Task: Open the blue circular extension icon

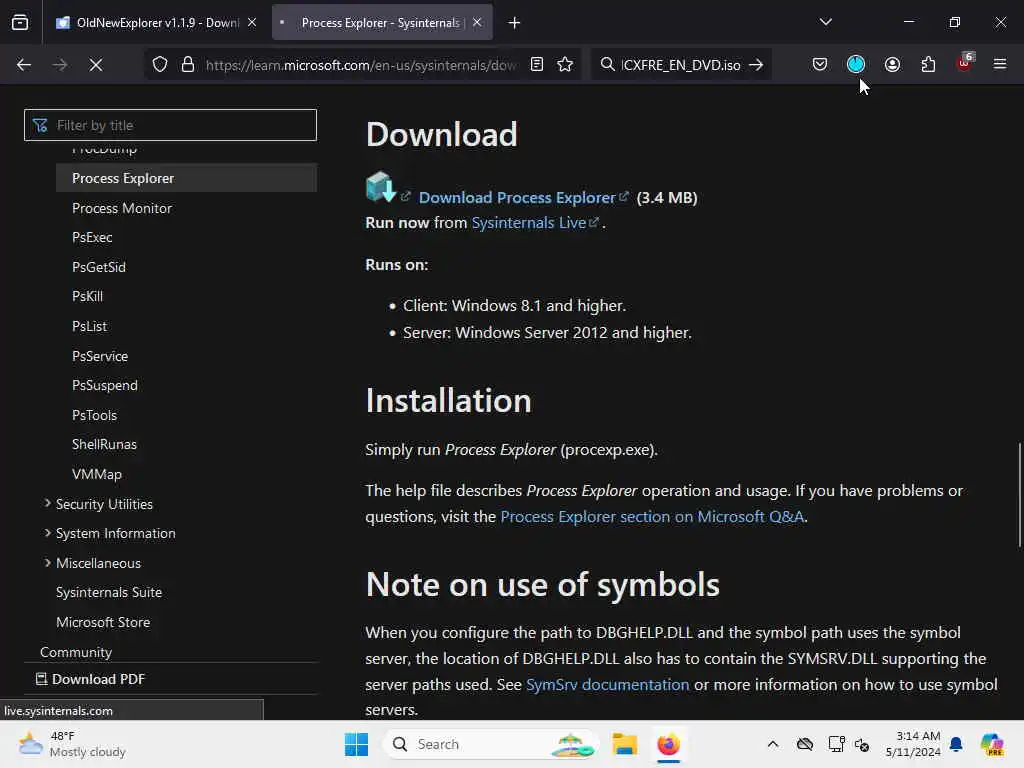Action: pos(856,64)
